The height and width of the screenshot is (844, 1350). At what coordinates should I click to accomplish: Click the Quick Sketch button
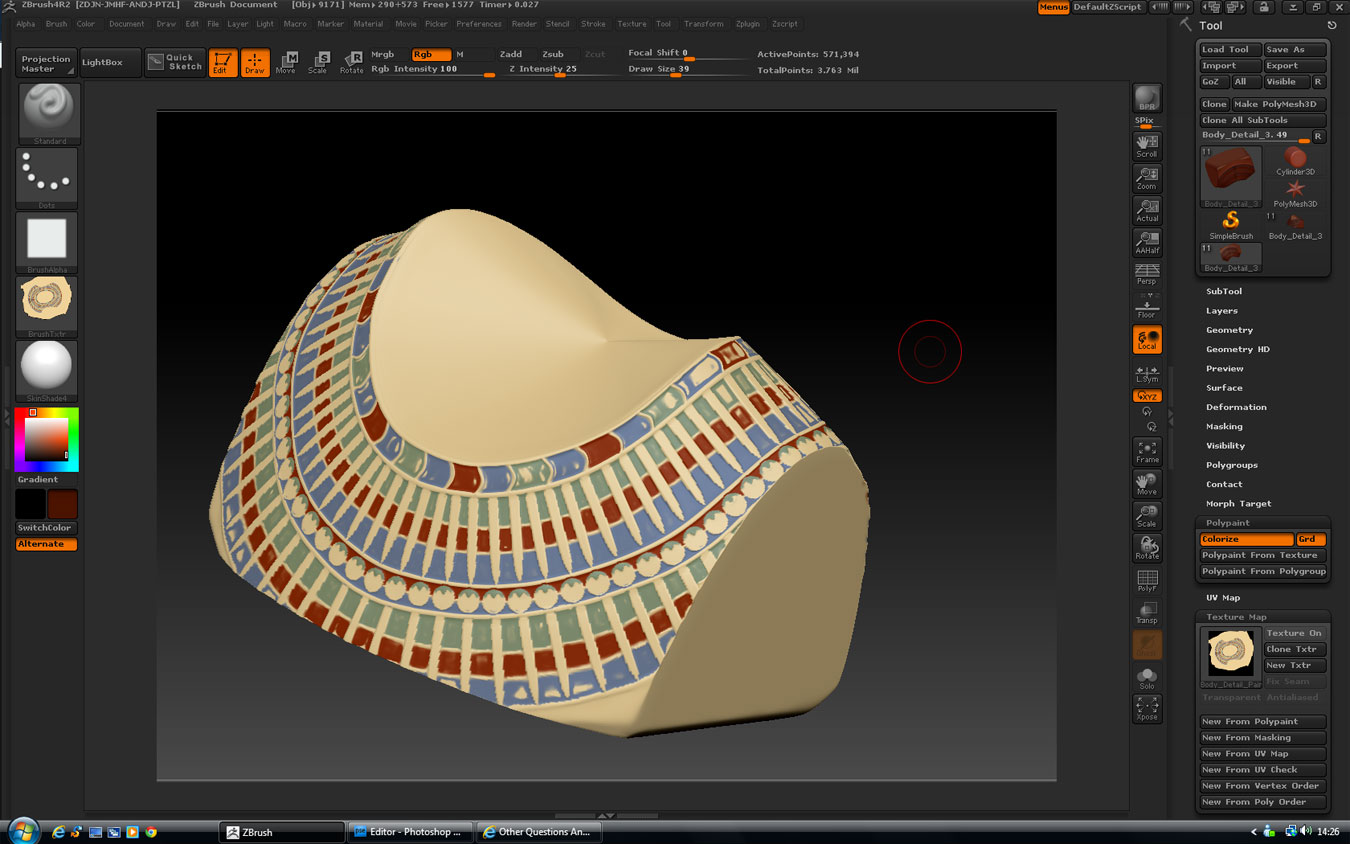click(x=175, y=62)
